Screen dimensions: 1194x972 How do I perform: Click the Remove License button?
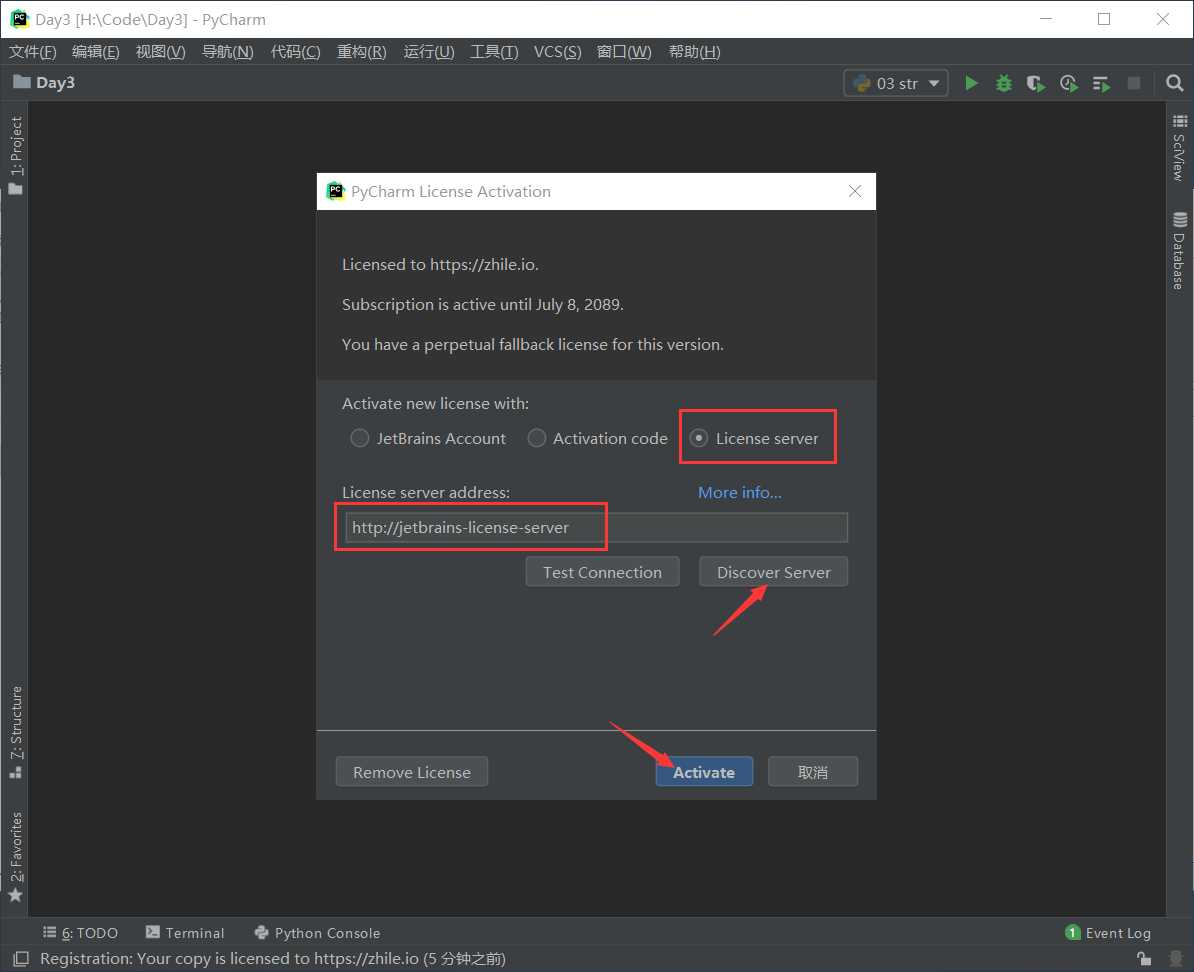tap(411, 772)
